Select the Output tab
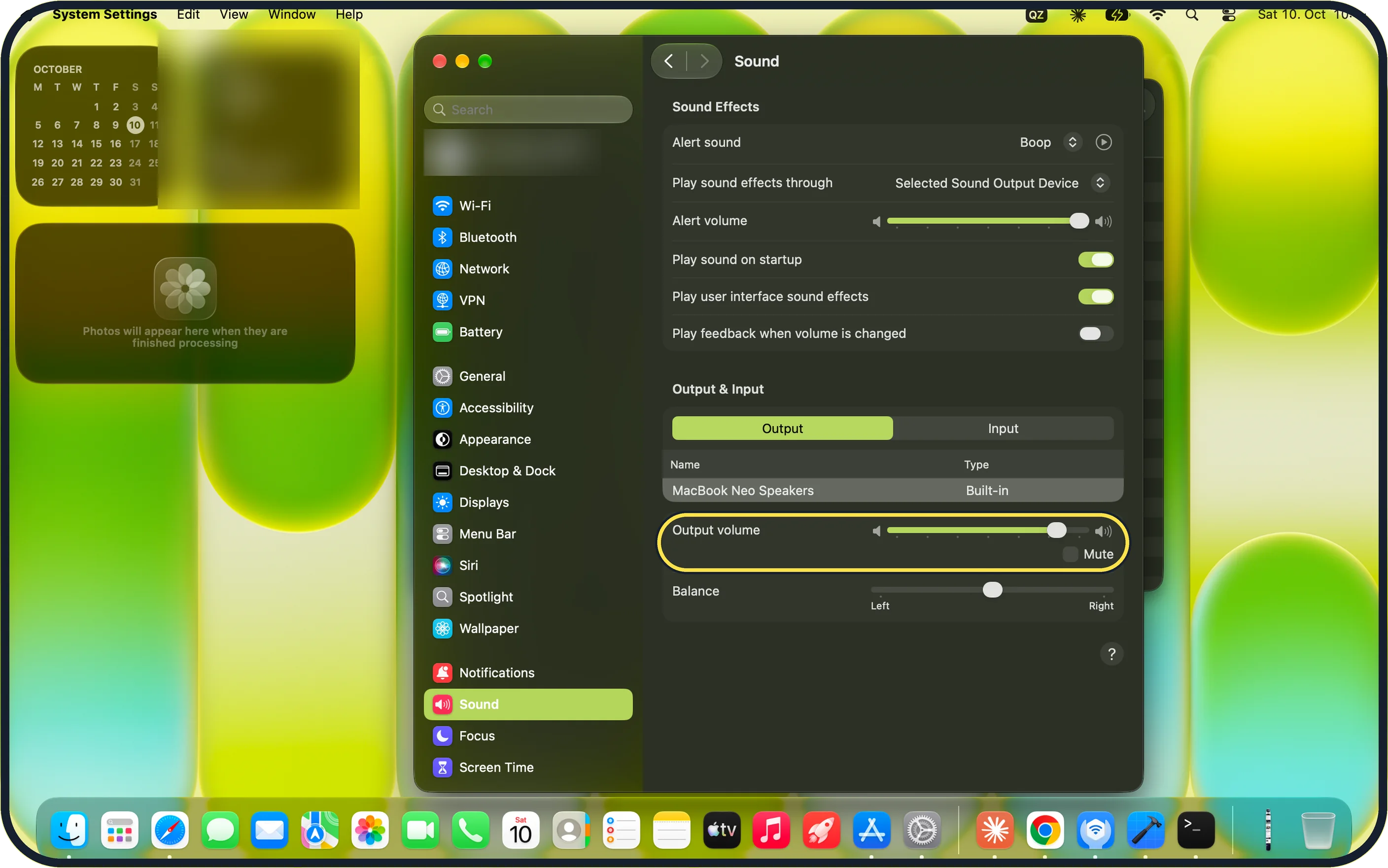The image size is (1388, 868). pos(782,428)
